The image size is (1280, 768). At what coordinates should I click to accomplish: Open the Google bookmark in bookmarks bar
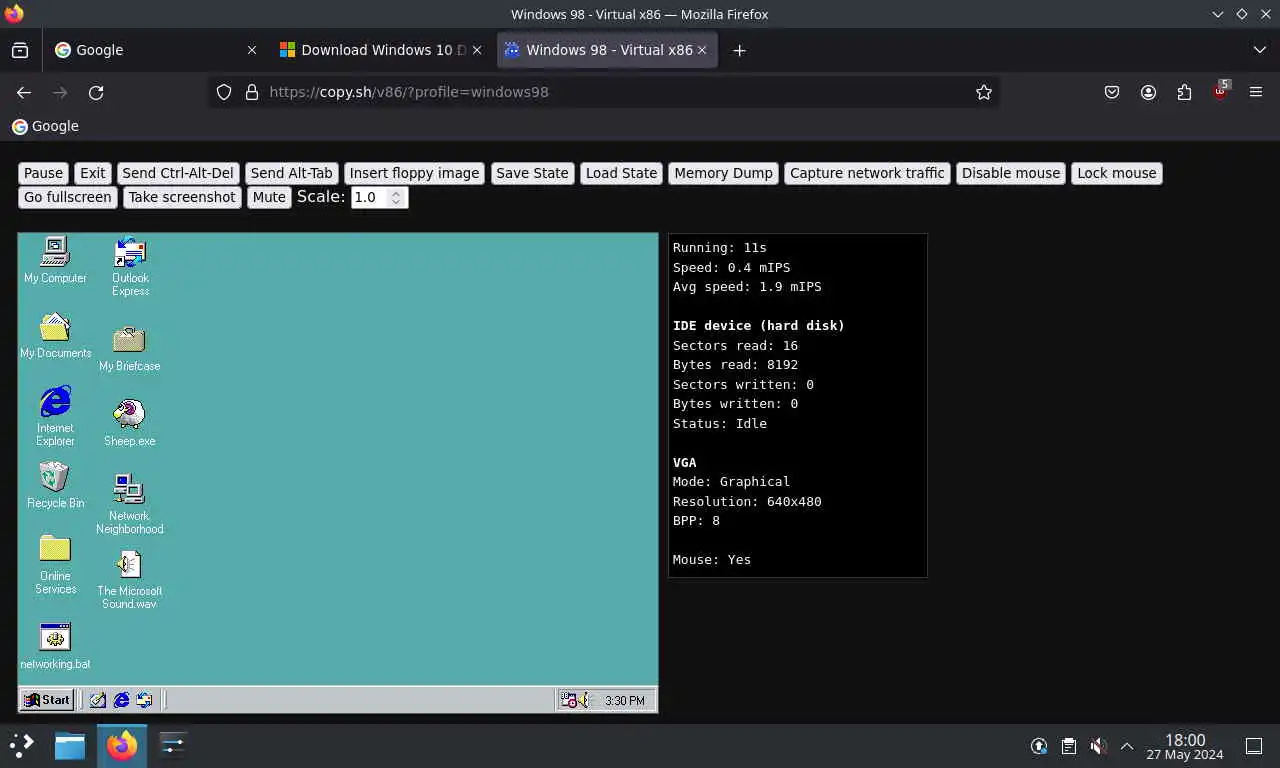[x=45, y=126]
